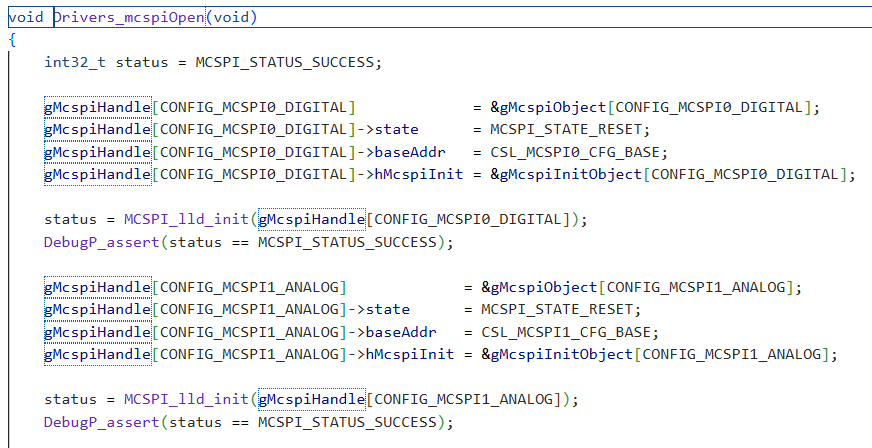
Task: Click the first MCSPI_lld_init call
Action: (x=186, y=219)
